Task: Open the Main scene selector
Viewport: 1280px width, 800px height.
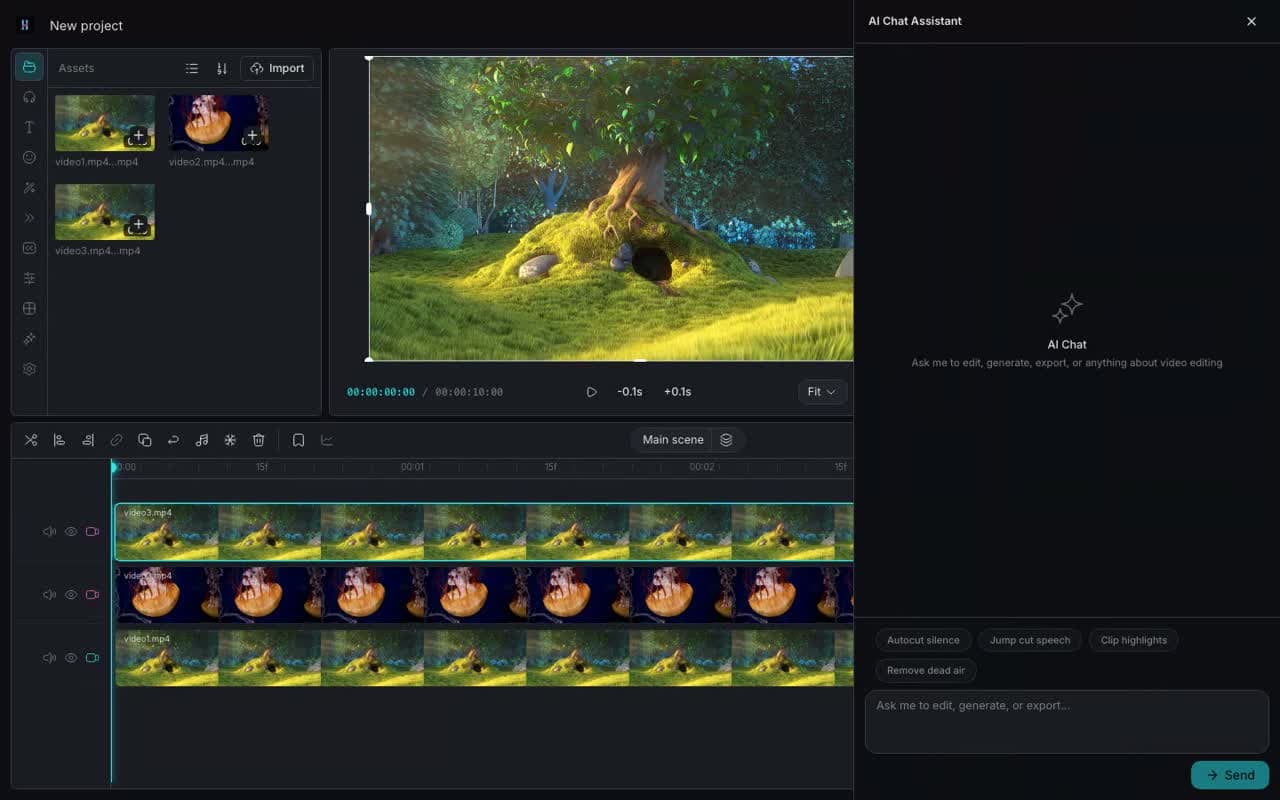Action: 673,440
